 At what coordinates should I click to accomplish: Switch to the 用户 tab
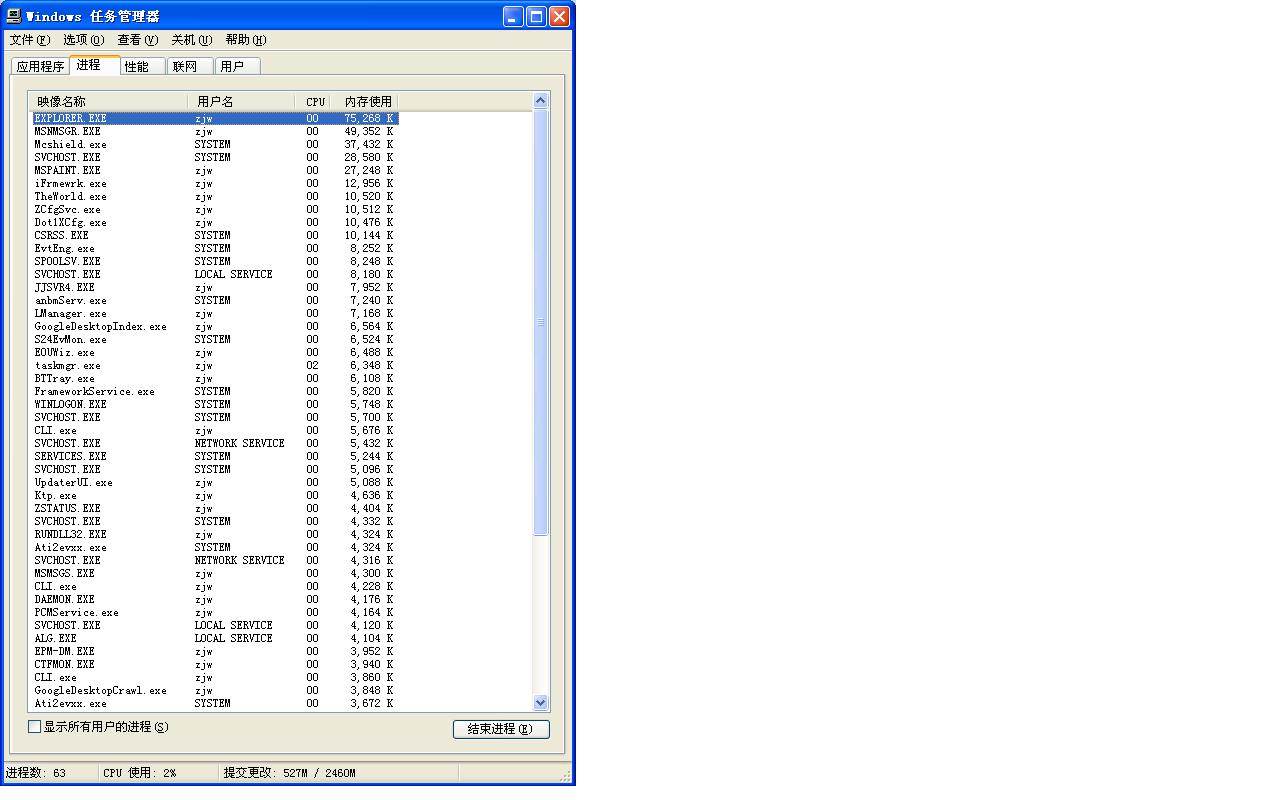(x=237, y=67)
